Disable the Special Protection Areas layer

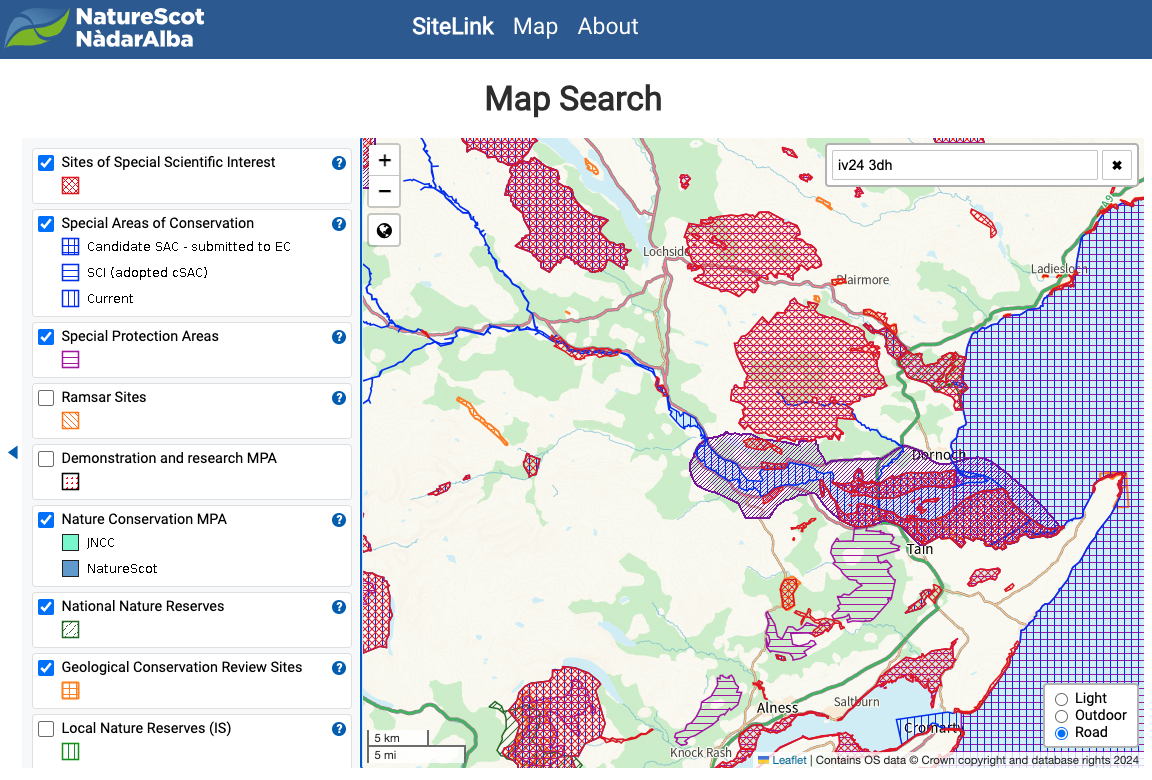click(45, 336)
